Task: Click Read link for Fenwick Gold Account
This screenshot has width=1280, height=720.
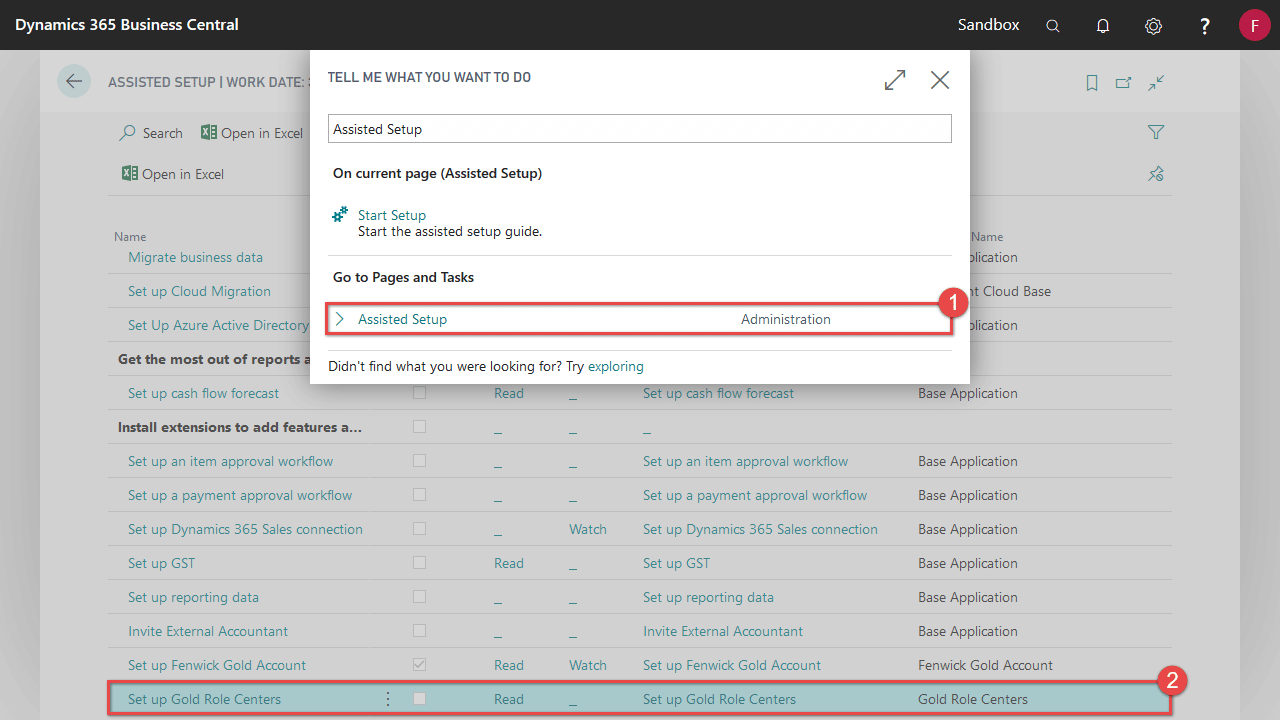Action: pyautogui.click(x=509, y=665)
